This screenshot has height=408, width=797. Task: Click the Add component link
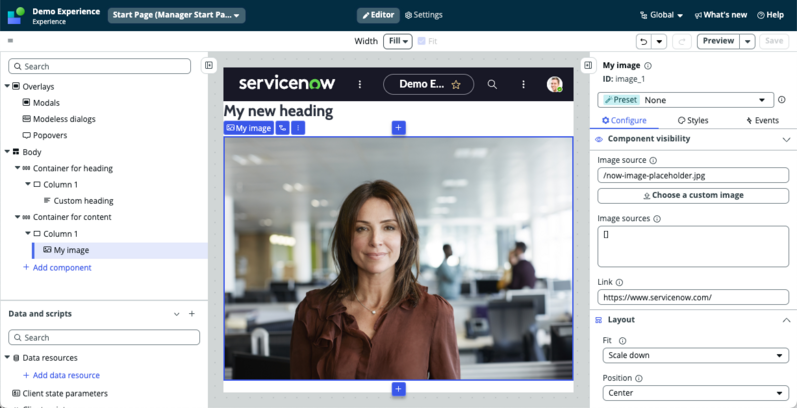tap(57, 267)
